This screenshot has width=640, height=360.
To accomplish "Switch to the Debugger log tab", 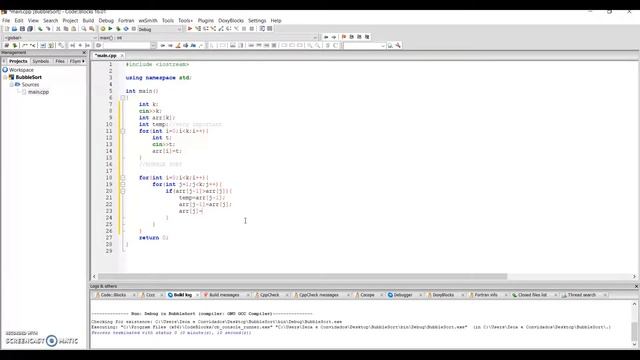I will (402, 295).
